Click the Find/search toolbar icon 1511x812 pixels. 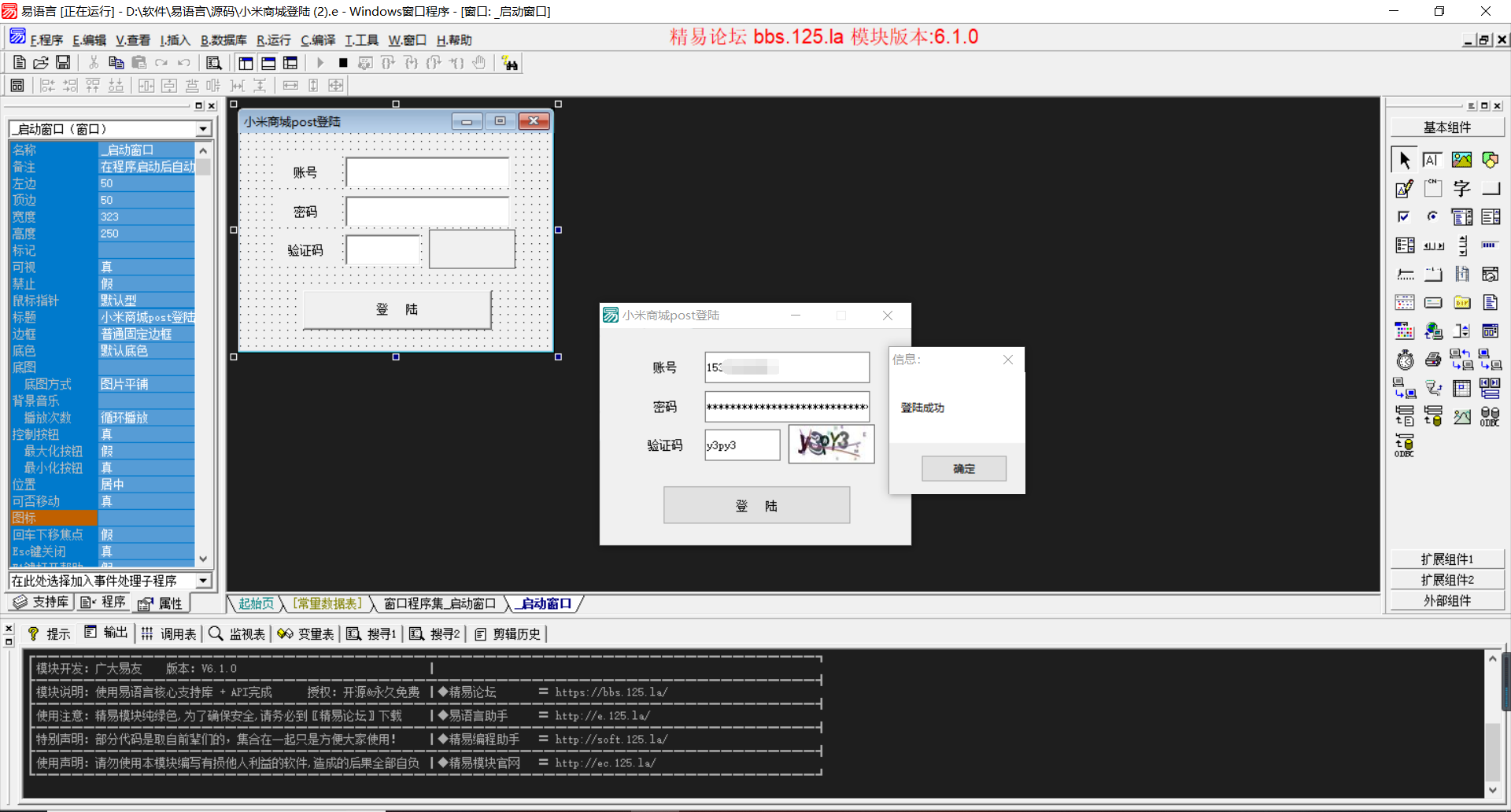(x=213, y=63)
